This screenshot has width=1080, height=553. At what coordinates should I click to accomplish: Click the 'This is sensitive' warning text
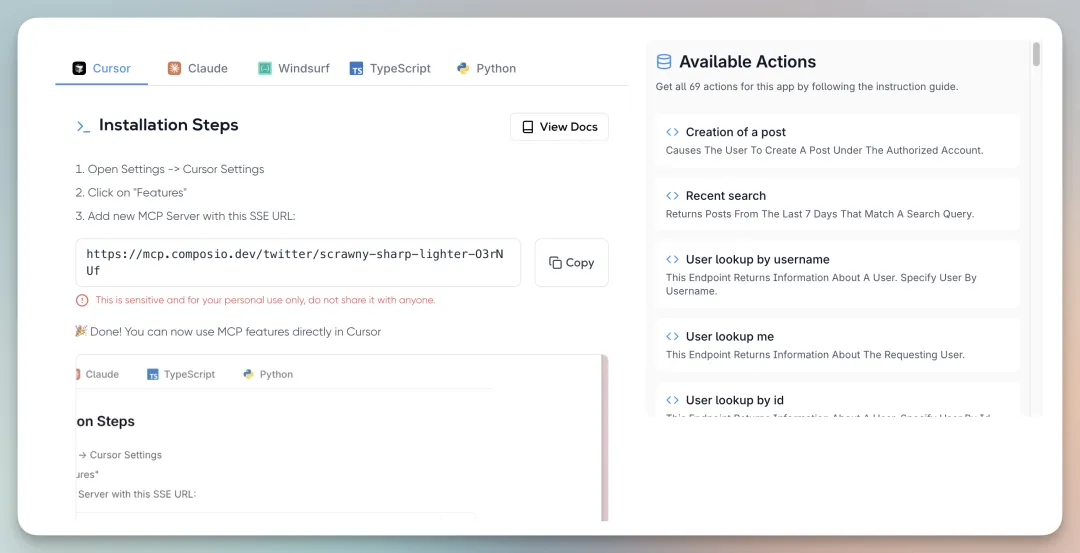pos(265,300)
